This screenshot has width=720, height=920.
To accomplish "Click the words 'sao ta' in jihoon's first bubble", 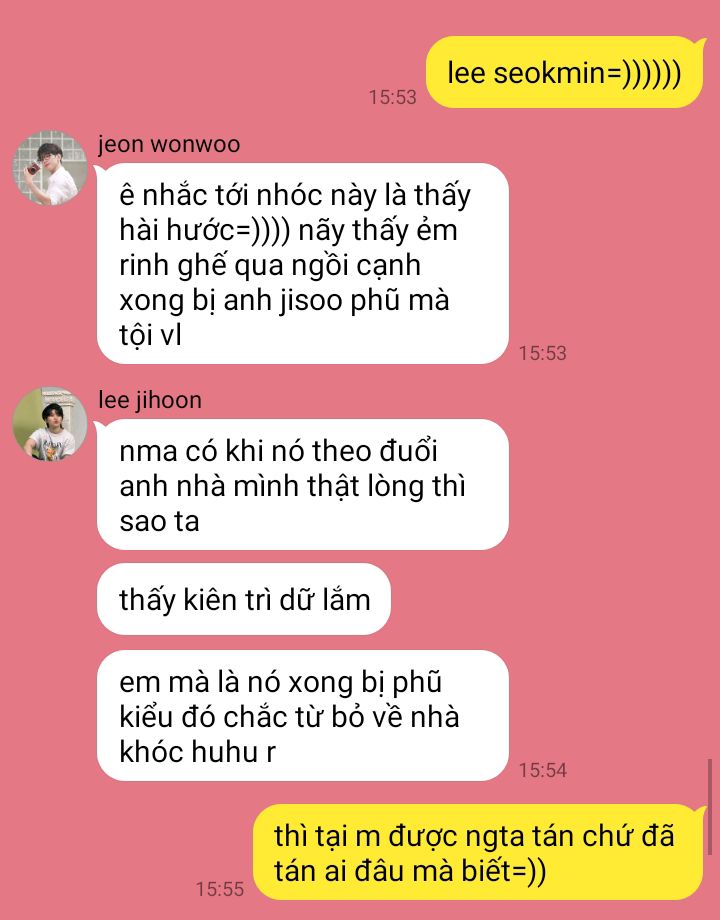I will coord(160,521).
